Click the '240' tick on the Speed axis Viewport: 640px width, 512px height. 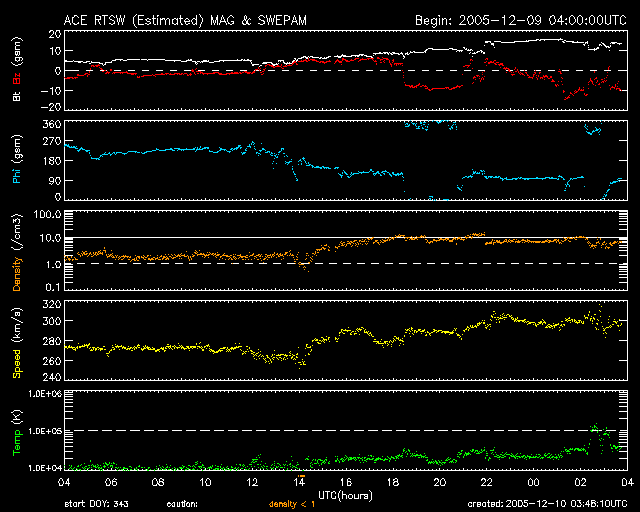pos(52,377)
